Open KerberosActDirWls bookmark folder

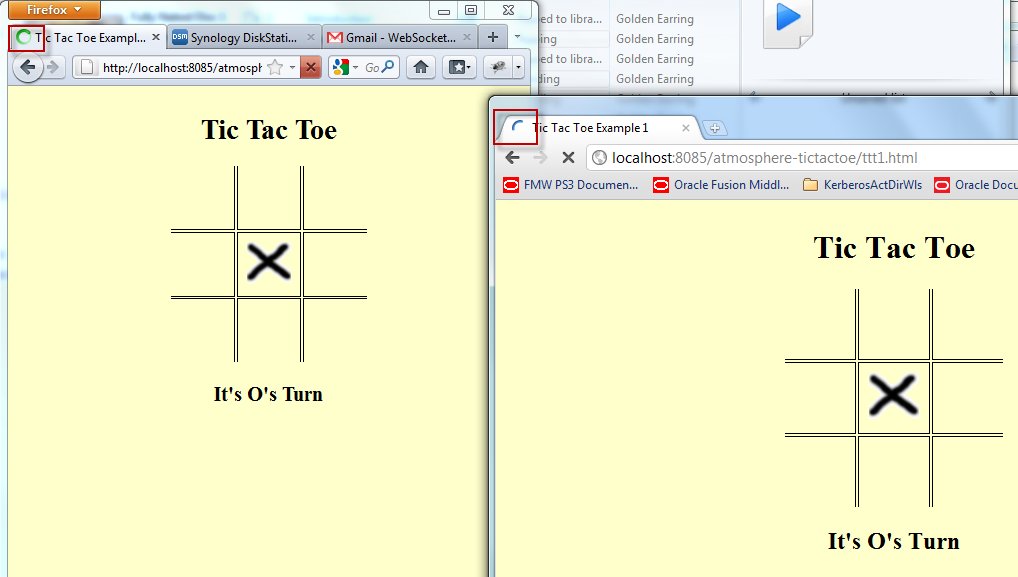[860, 185]
